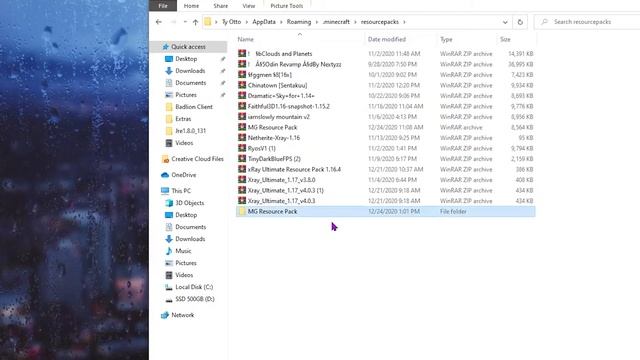The image size is (640, 360).
Task: Select Faithful3D1.16-snapshot-1.15.2 archive
Action: 385,107
